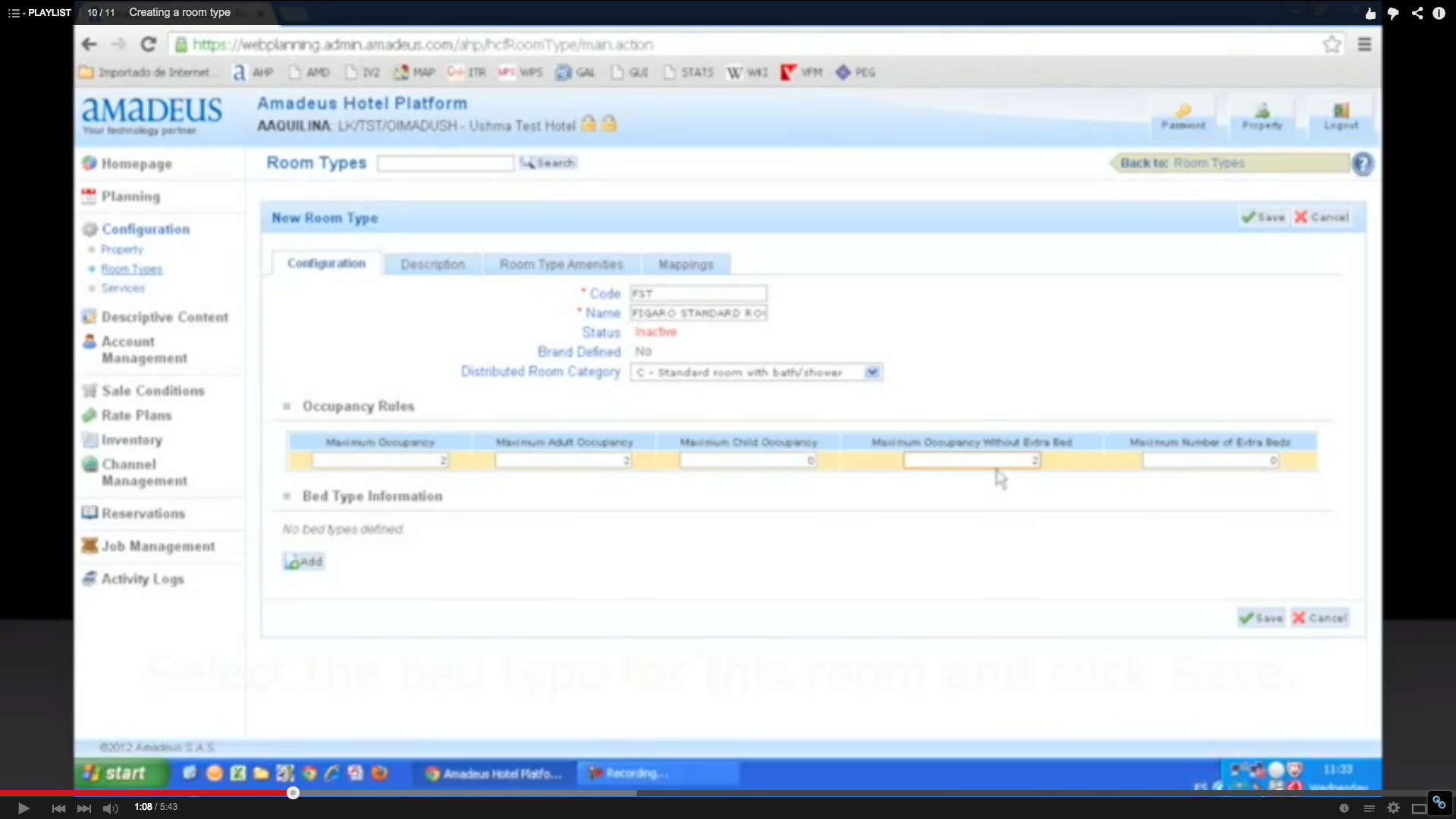This screenshot has width=1456, height=819.
Task: Collapse the Bed Type Information section
Action: point(287,496)
